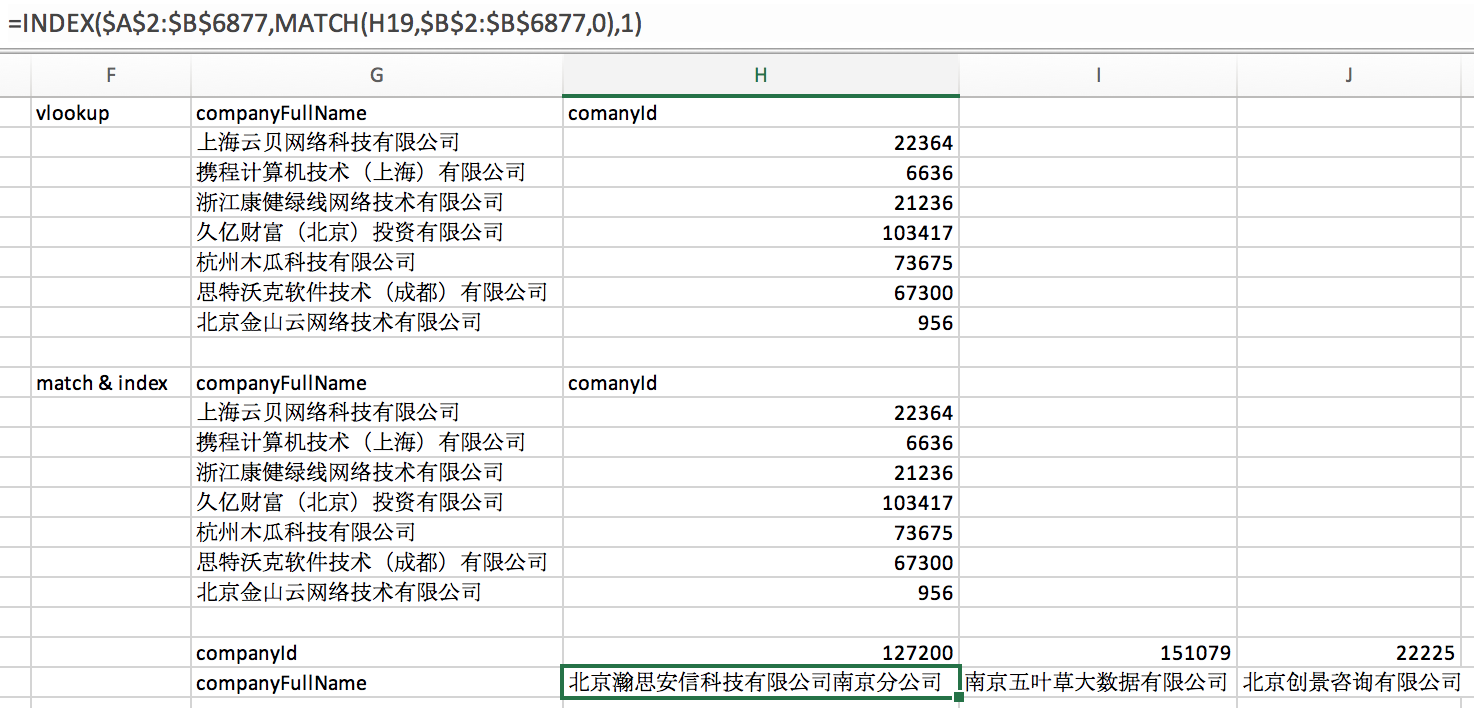Select value 21236 in the vlookup table
Image resolution: width=1474 pixels, height=708 pixels.
760,203
